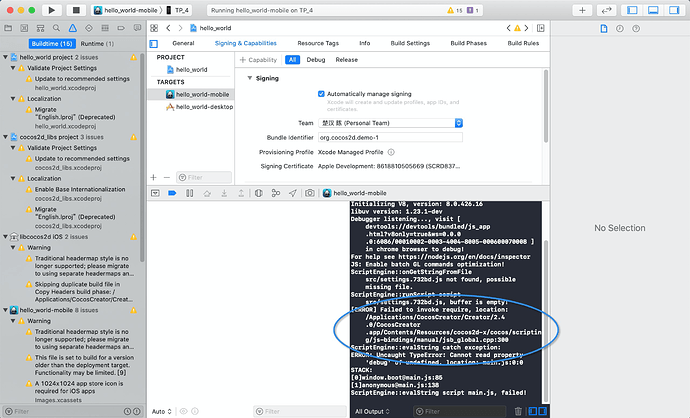Select the Release configuration filter
The width and height of the screenshot is (690, 418).
pos(347,60)
